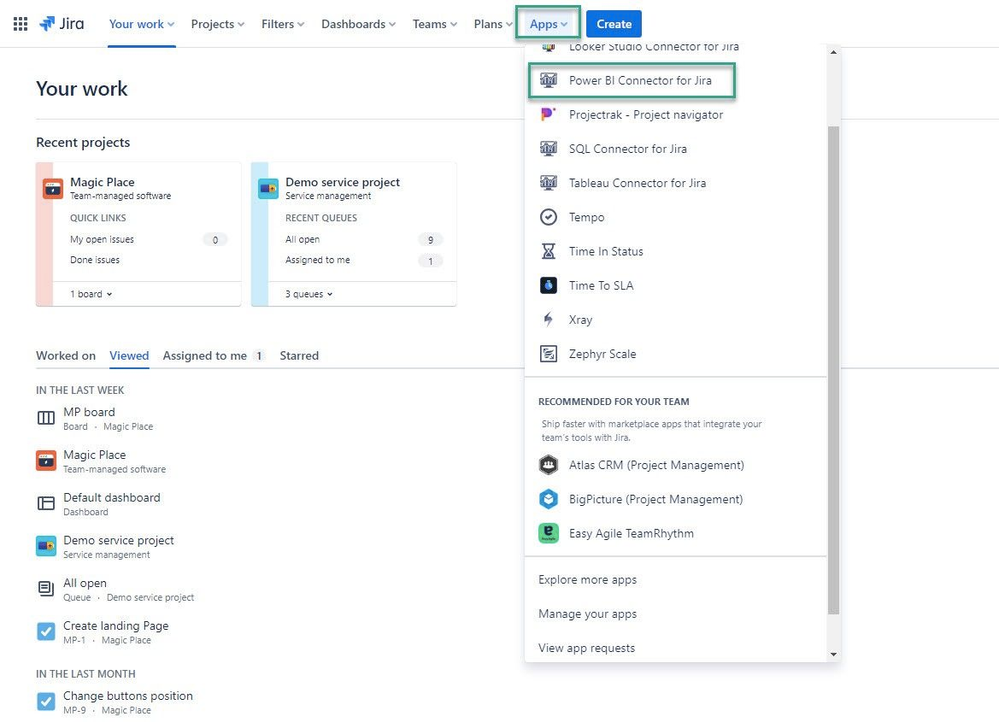999x722 pixels.
Task: Open Assigned to me queue link
Action: [x=317, y=260]
